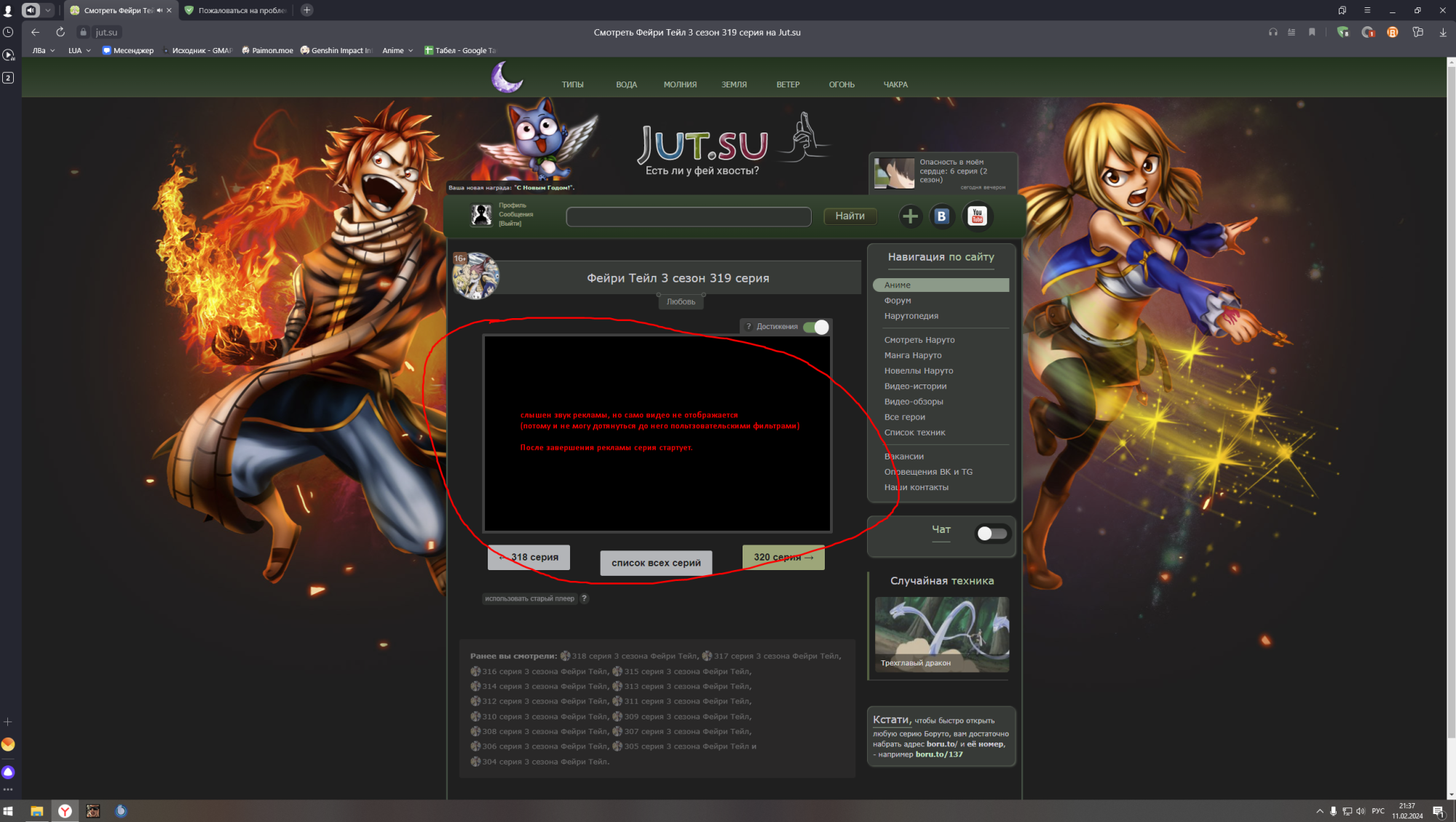Enable reader mode icon in address bar

coord(1291,32)
